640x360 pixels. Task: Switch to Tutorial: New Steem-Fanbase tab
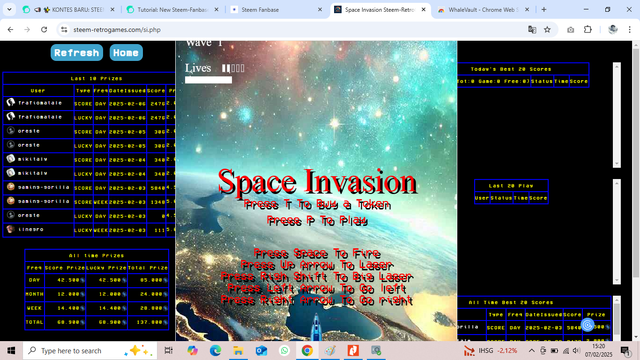[x=173, y=9]
